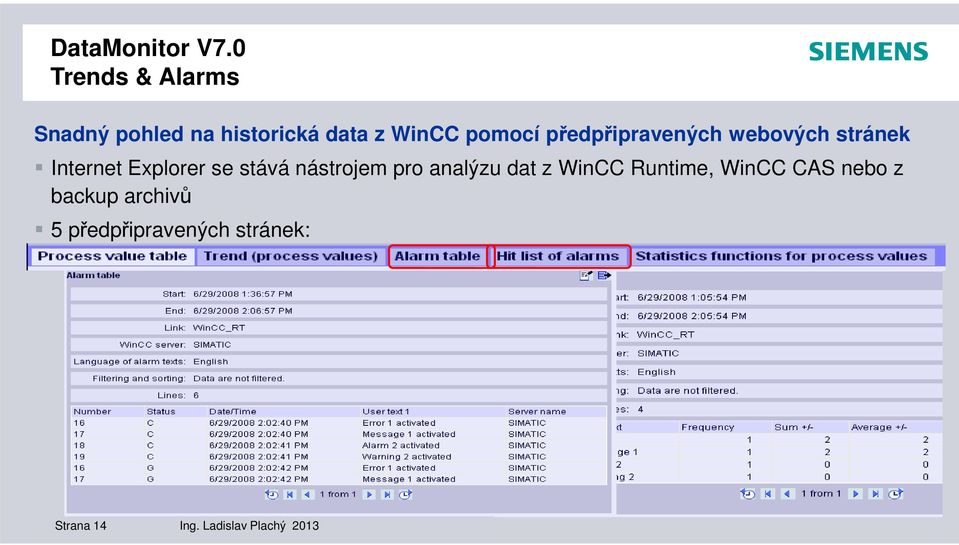Viewport: 959px width, 545px height.
Task: Click the edit/configure icon in Alarm table header
Action: 585,275
